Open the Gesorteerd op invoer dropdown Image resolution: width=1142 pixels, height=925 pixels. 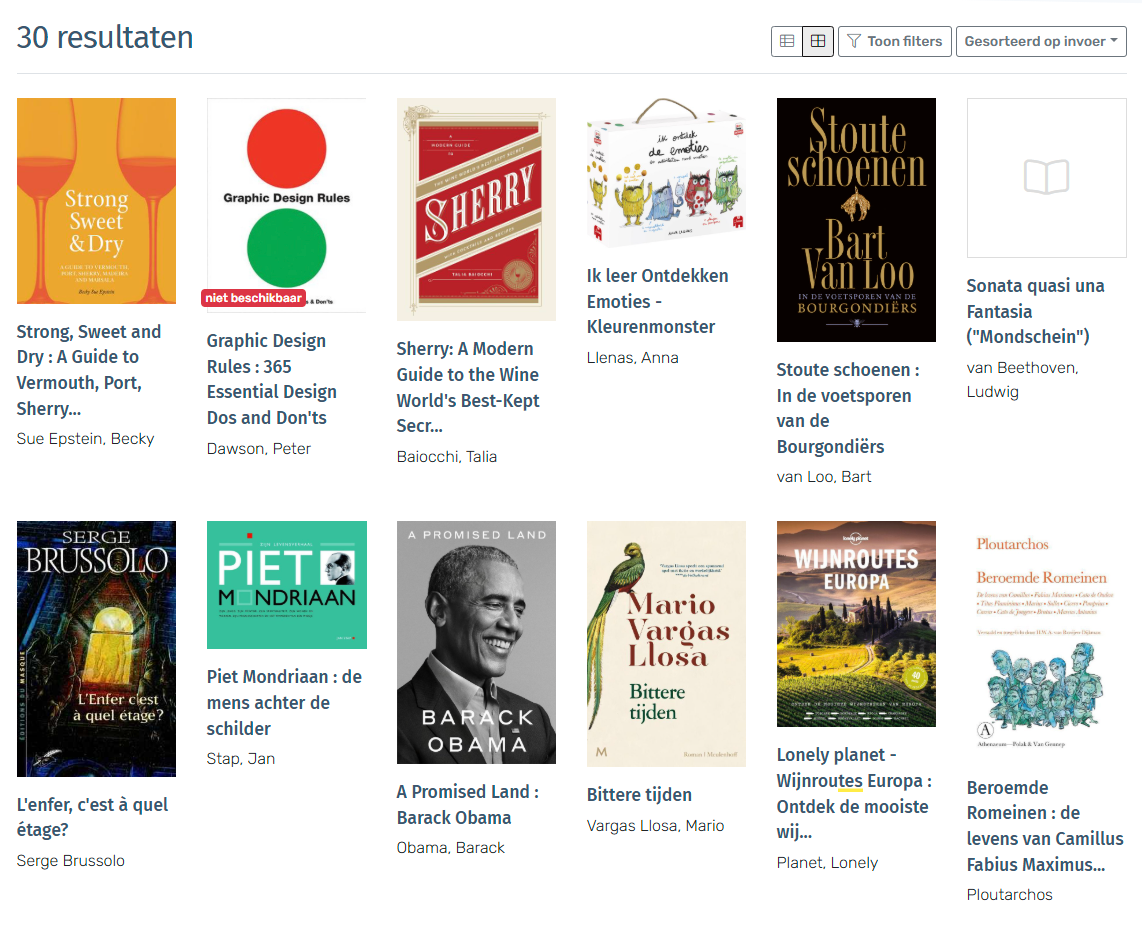tap(1041, 41)
